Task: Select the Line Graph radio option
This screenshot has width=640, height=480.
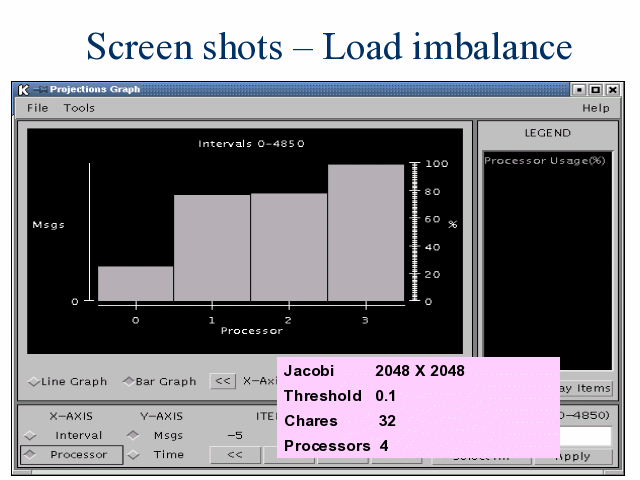Action: point(68,381)
